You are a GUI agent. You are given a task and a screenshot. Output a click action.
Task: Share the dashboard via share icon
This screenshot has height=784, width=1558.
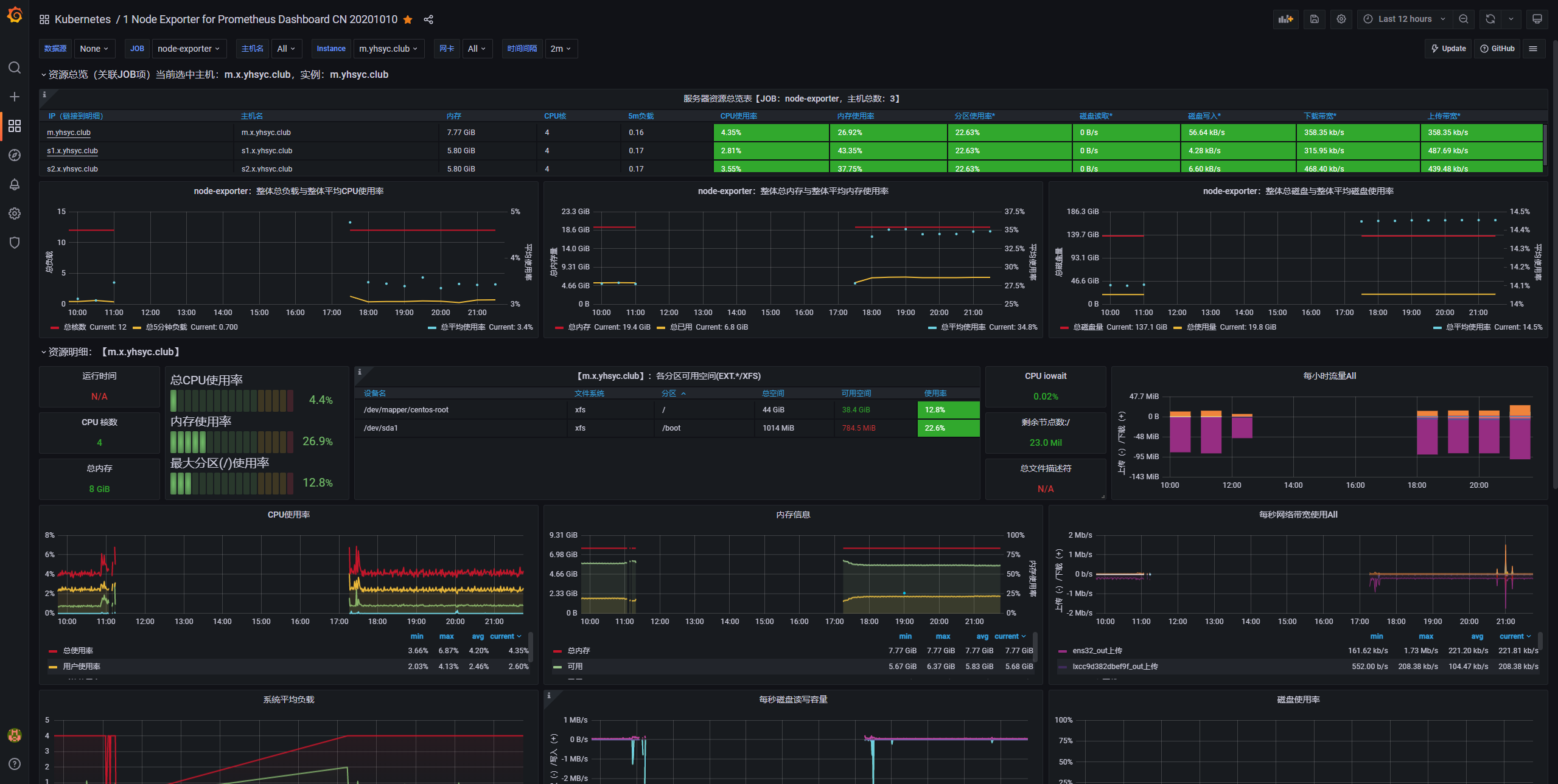[x=428, y=19]
